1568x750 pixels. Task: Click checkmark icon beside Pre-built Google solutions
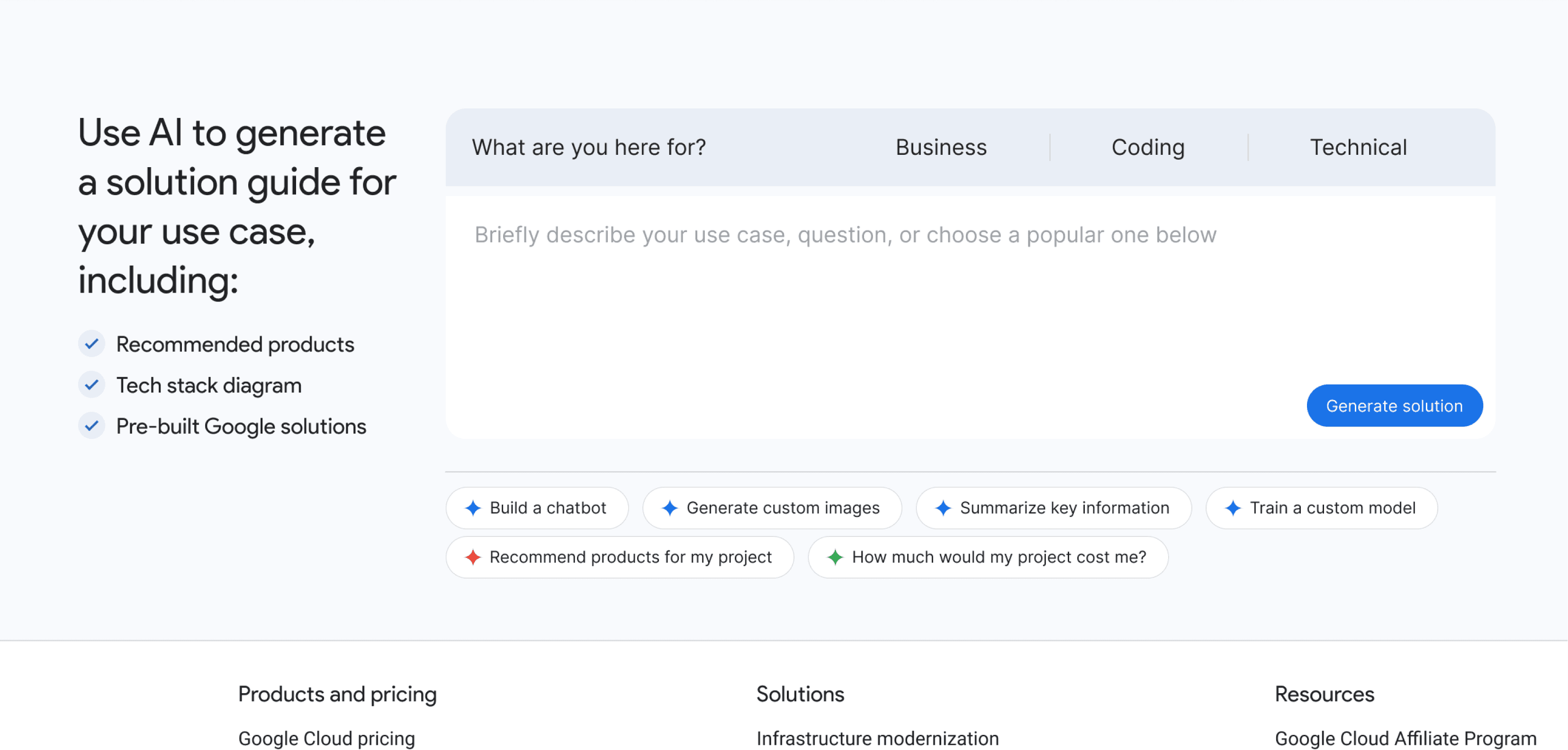[92, 426]
